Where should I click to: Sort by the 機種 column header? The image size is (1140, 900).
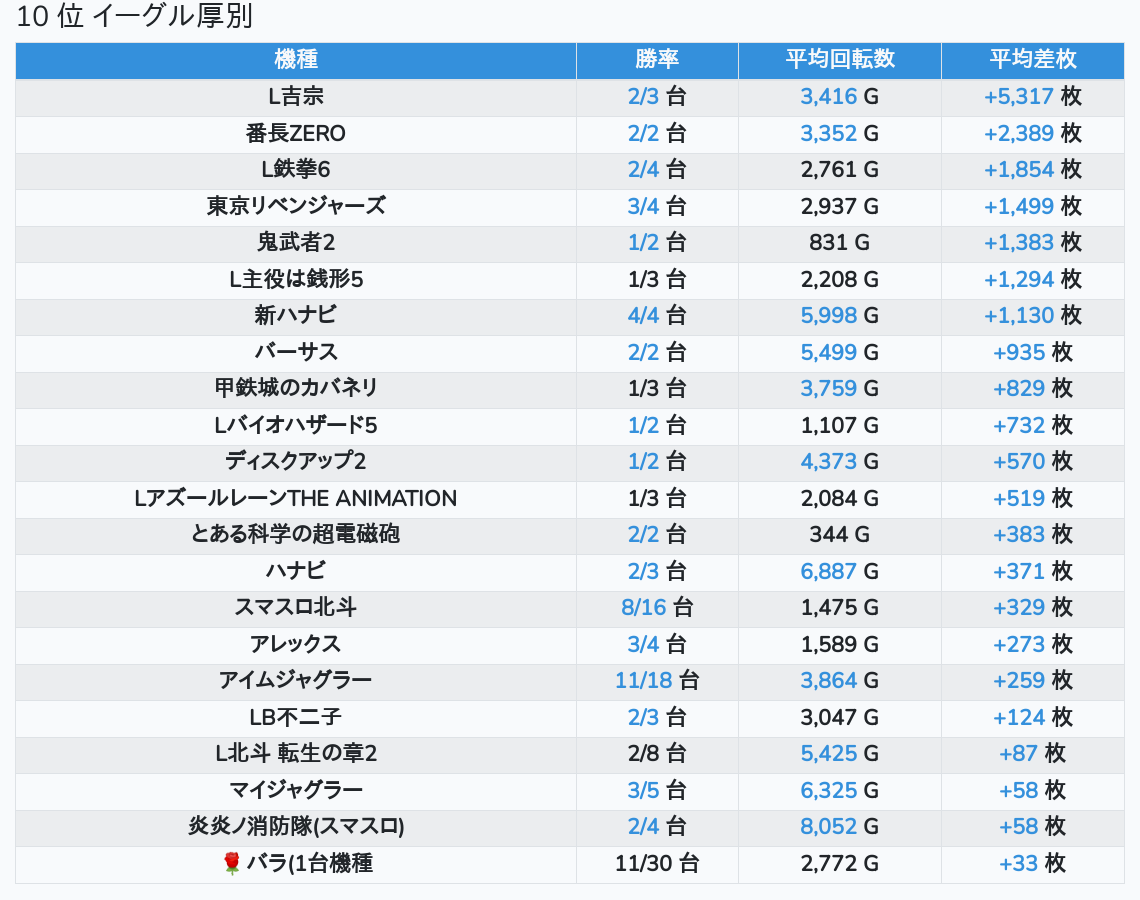[296, 60]
